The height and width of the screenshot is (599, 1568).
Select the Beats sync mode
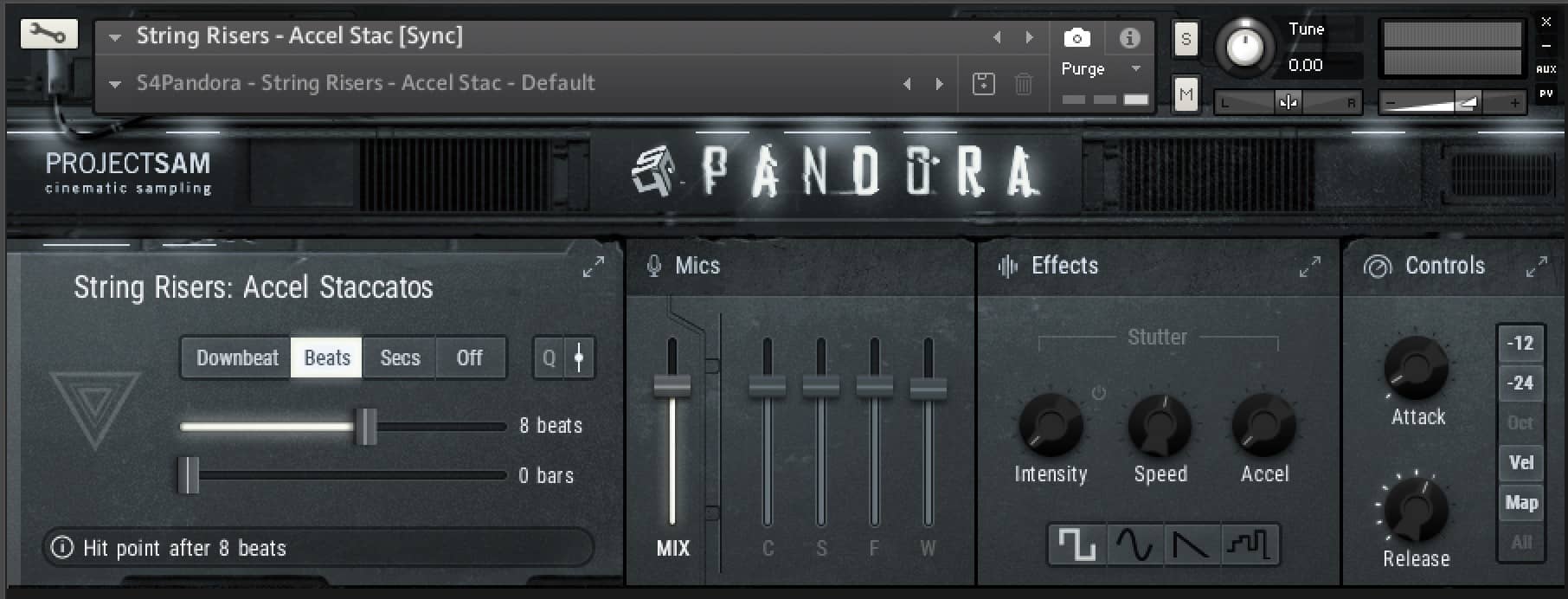click(327, 357)
